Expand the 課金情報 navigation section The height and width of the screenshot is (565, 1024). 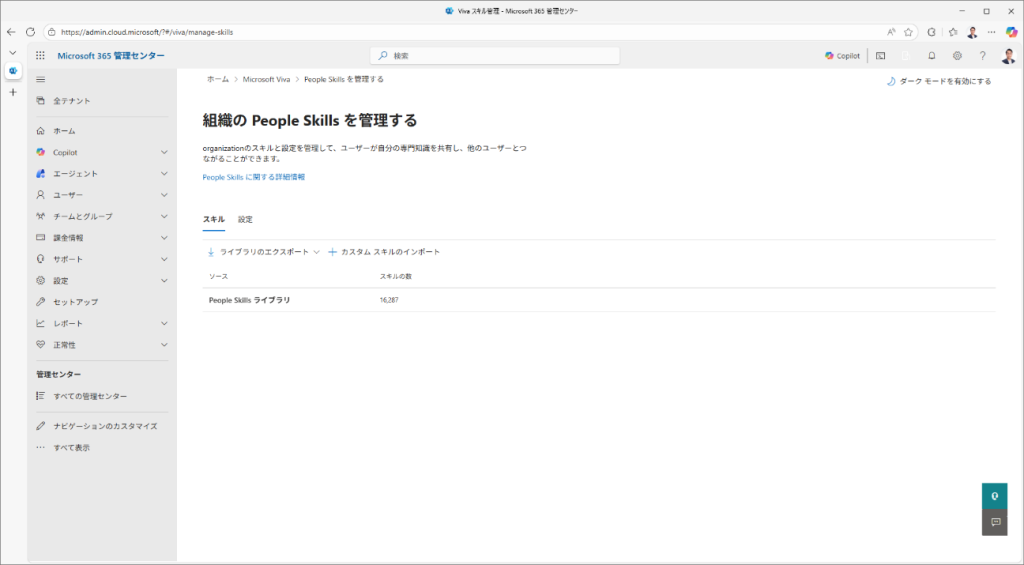point(100,238)
